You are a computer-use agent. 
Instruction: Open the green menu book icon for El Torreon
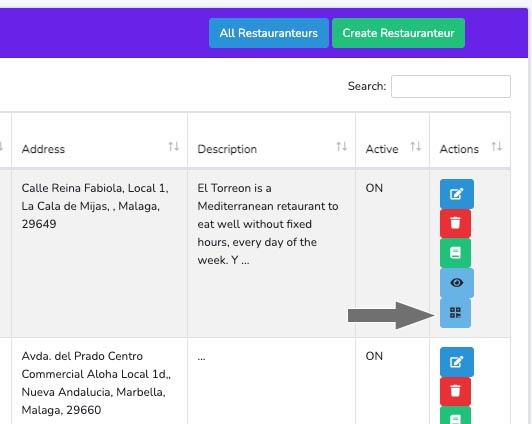[x=455, y=253]
